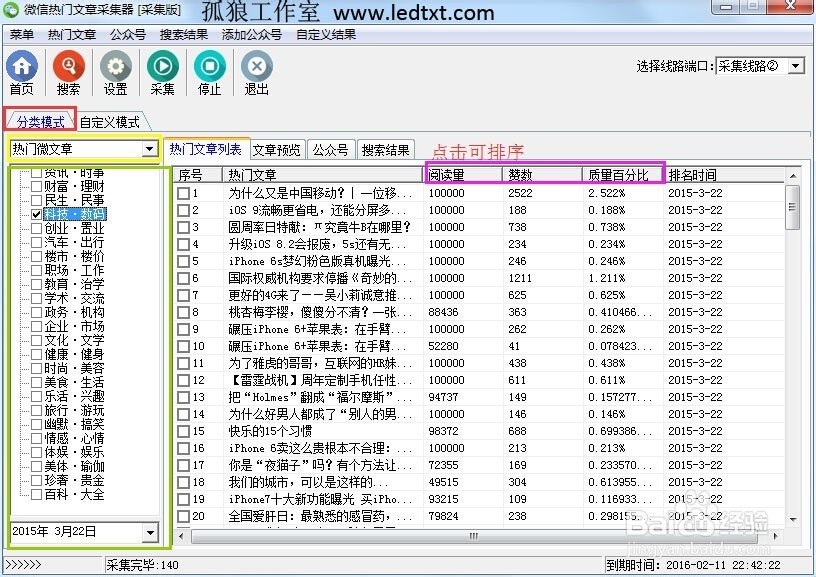Tick checkbox for article row 5

[183, 262]
